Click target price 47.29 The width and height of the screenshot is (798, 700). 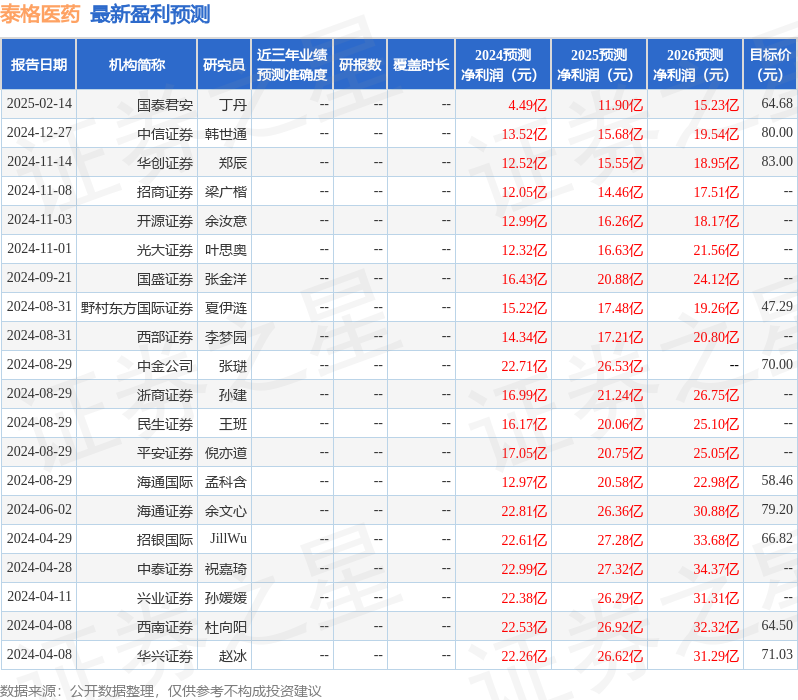pyautogui.click(x=777, y=306)
